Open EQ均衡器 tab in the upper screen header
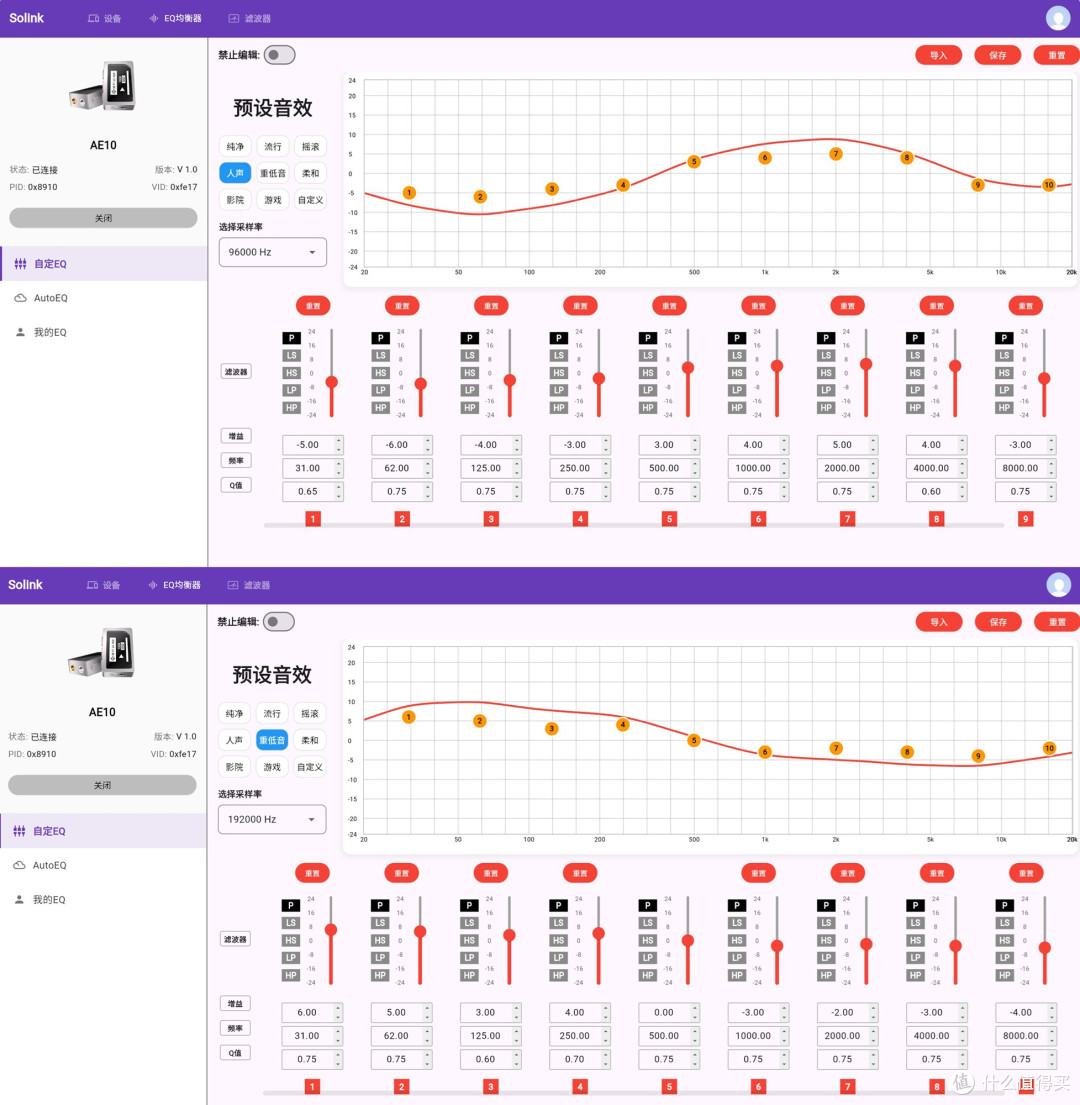Viewport: 1080px width, 1105px height. [175, 18]
